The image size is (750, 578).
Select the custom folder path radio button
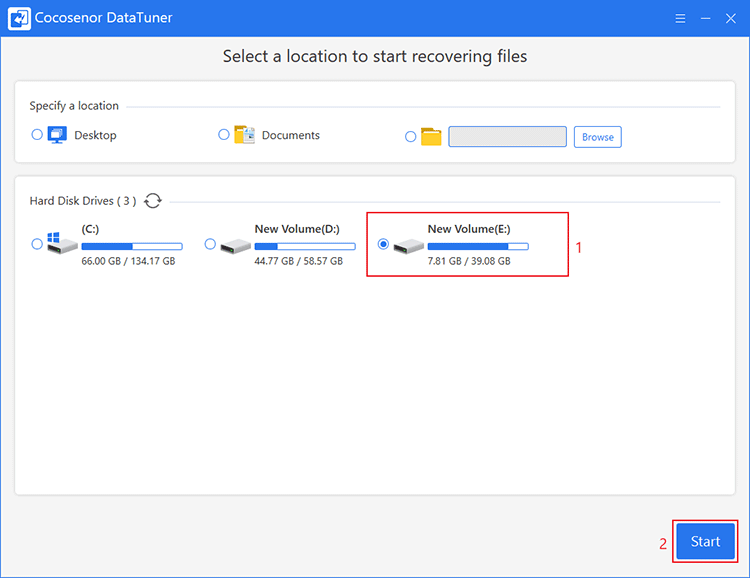pos(410,137)
